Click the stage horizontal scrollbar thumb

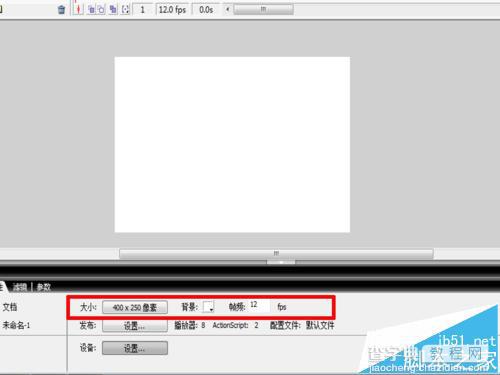point(276,254)
